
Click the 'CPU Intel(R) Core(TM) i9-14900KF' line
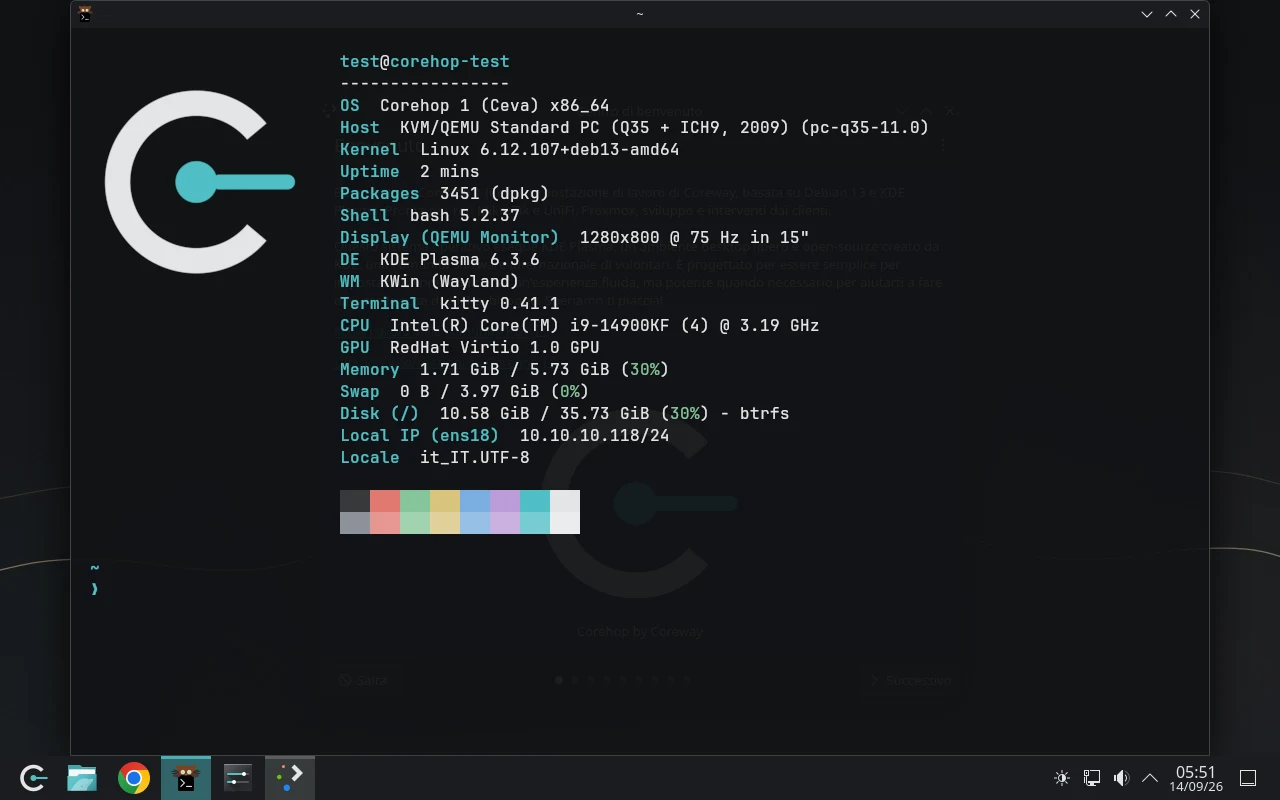pos(580,326)
